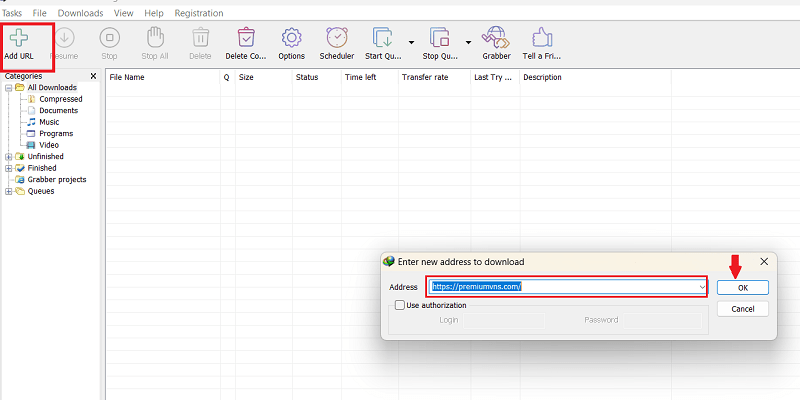Click the Stop All hand icon
Screen dimensions: 800x400
coord(155,38)
